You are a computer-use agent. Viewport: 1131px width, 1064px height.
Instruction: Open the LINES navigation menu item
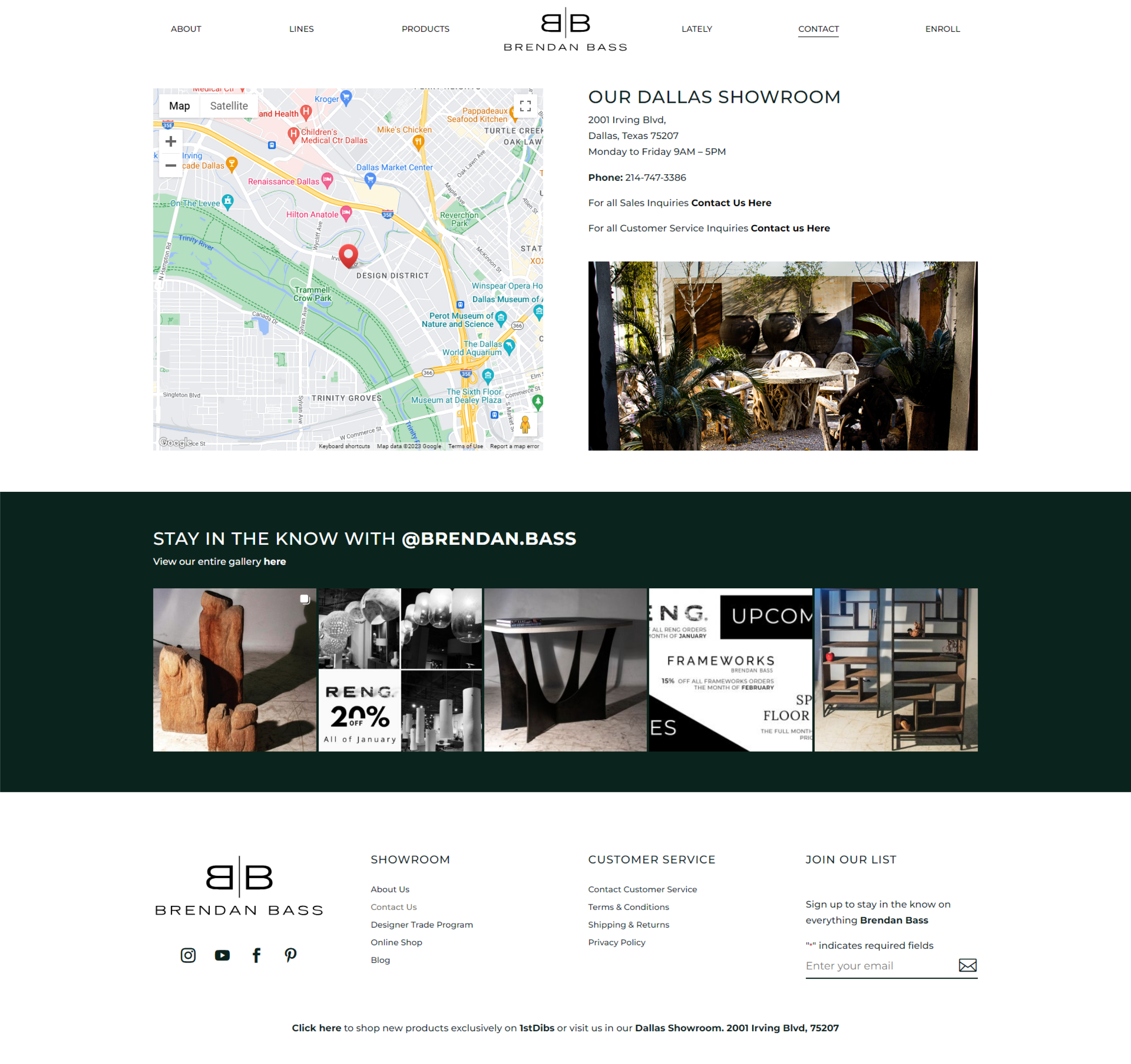tap(301, 28)
